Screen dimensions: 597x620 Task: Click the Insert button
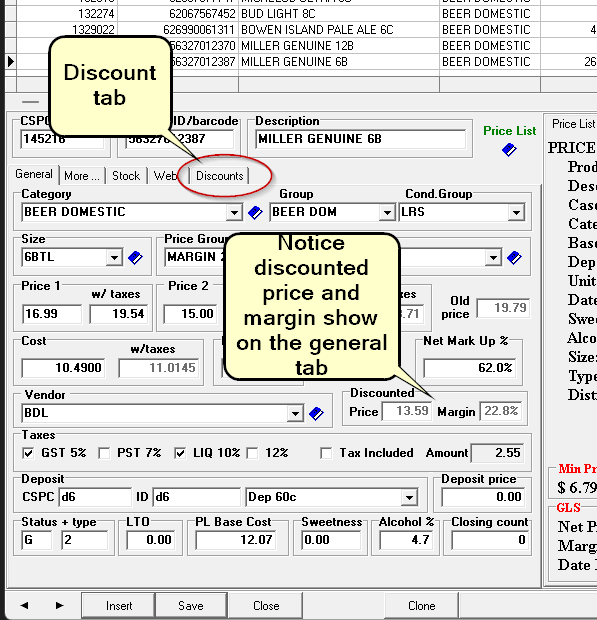(x=119, y=606)
